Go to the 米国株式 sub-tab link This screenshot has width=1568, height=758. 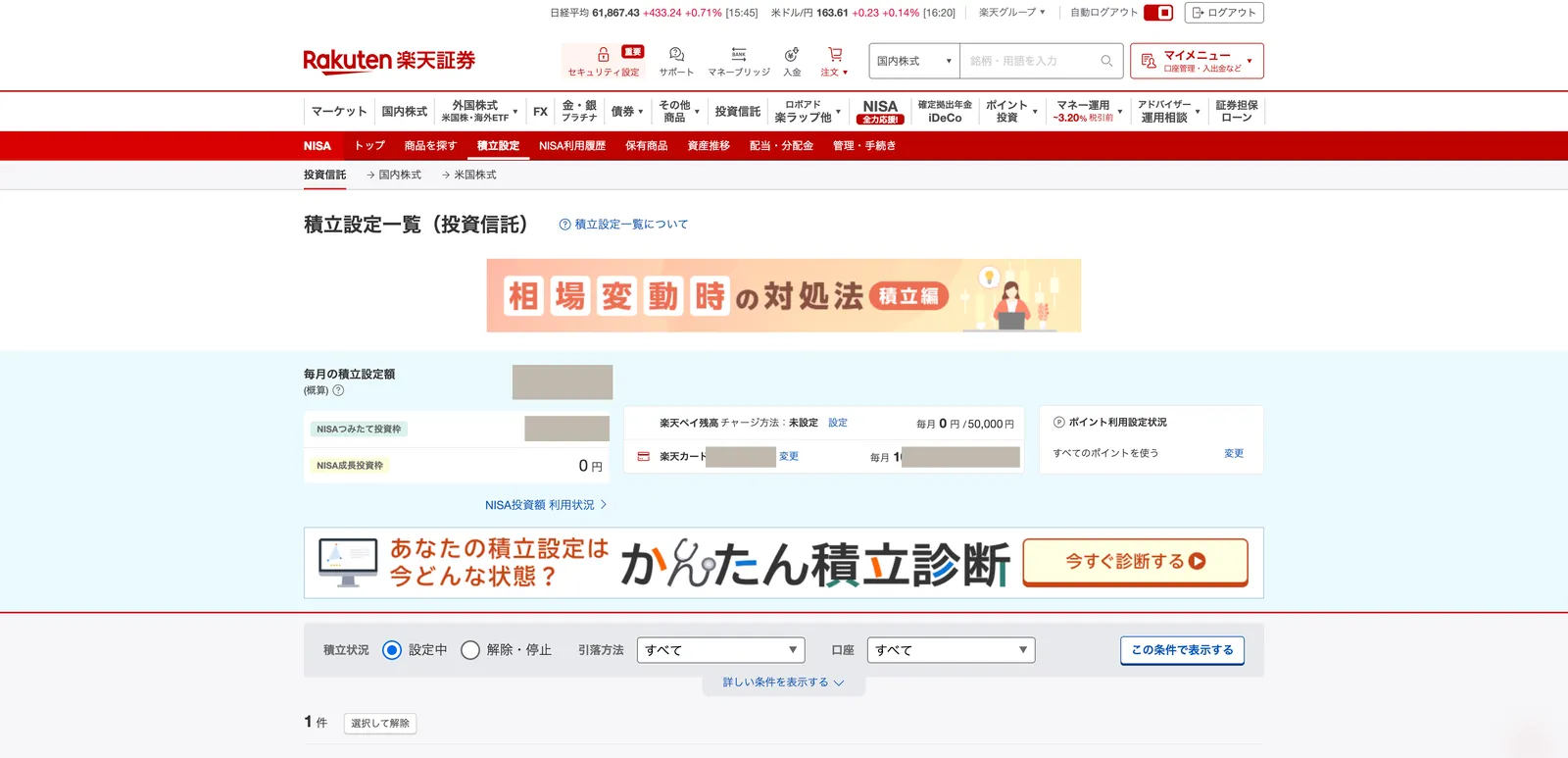point(469,175)
